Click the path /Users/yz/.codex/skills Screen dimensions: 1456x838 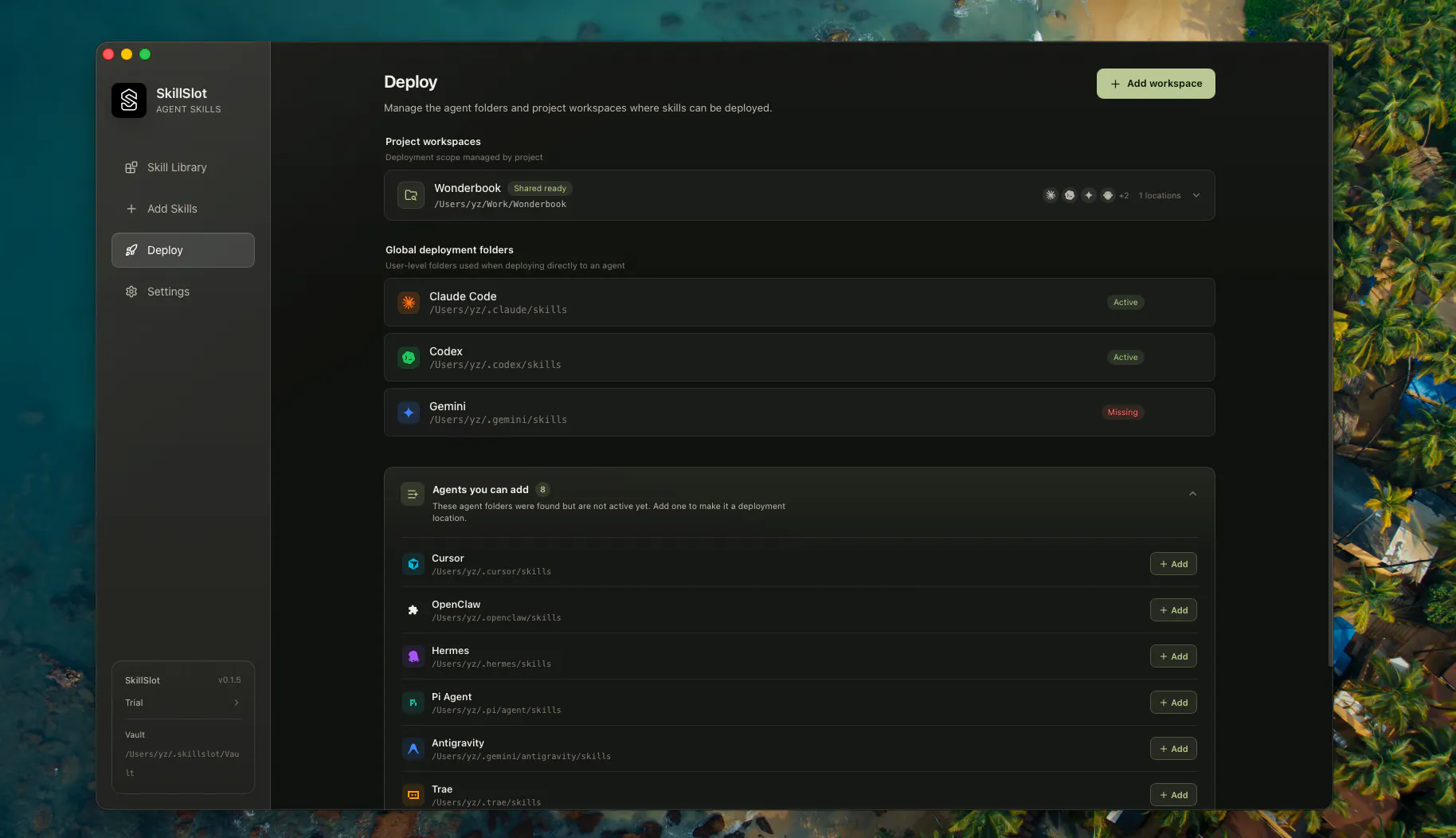point(495,365)
